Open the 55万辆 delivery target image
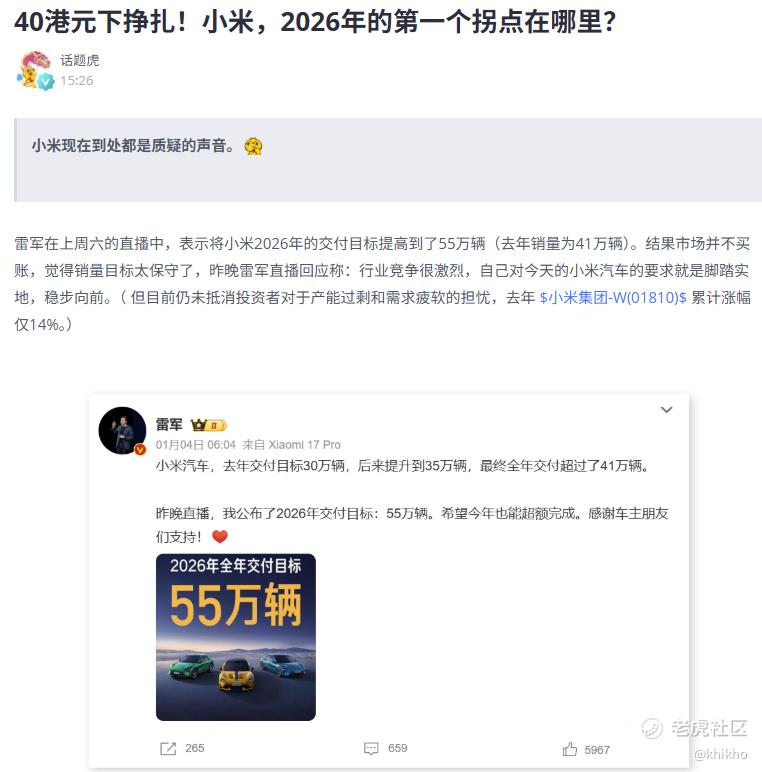 (236, 637)
